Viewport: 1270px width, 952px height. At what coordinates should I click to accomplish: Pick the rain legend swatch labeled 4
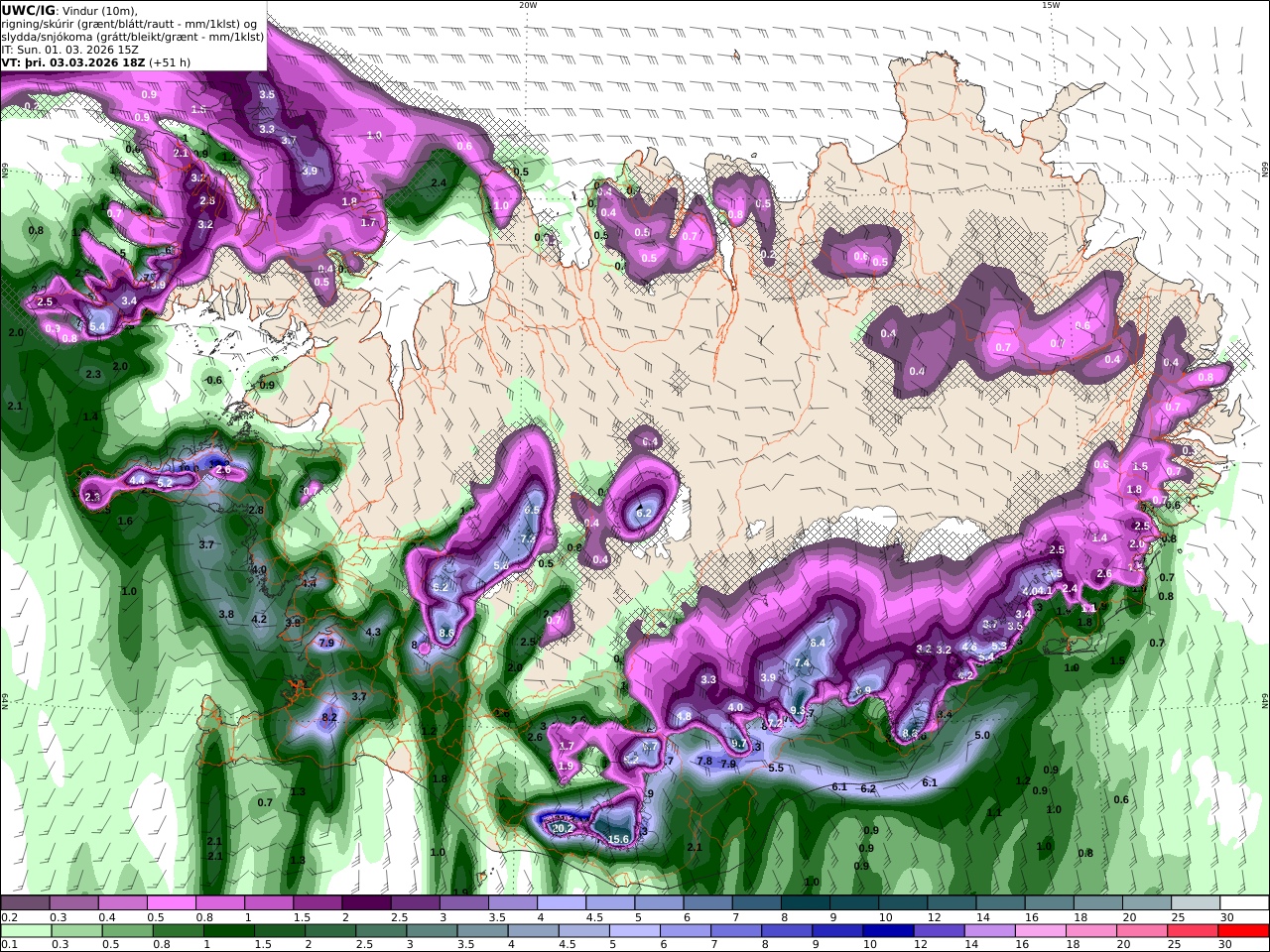pos(534,931)
